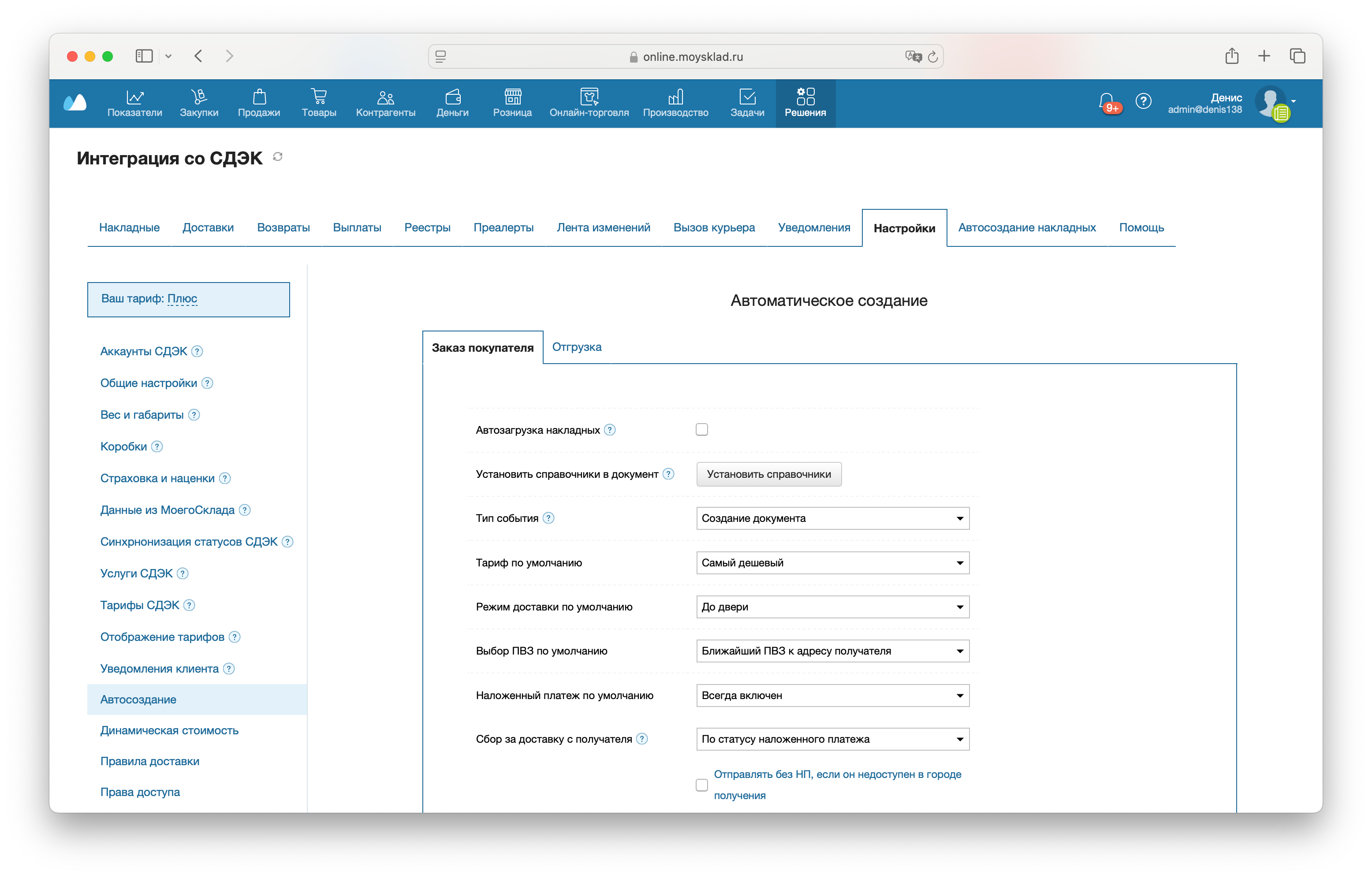Open Режим доставки по умолчанию dropdown
Viewport: 1372px width, 878px height.
832,606
